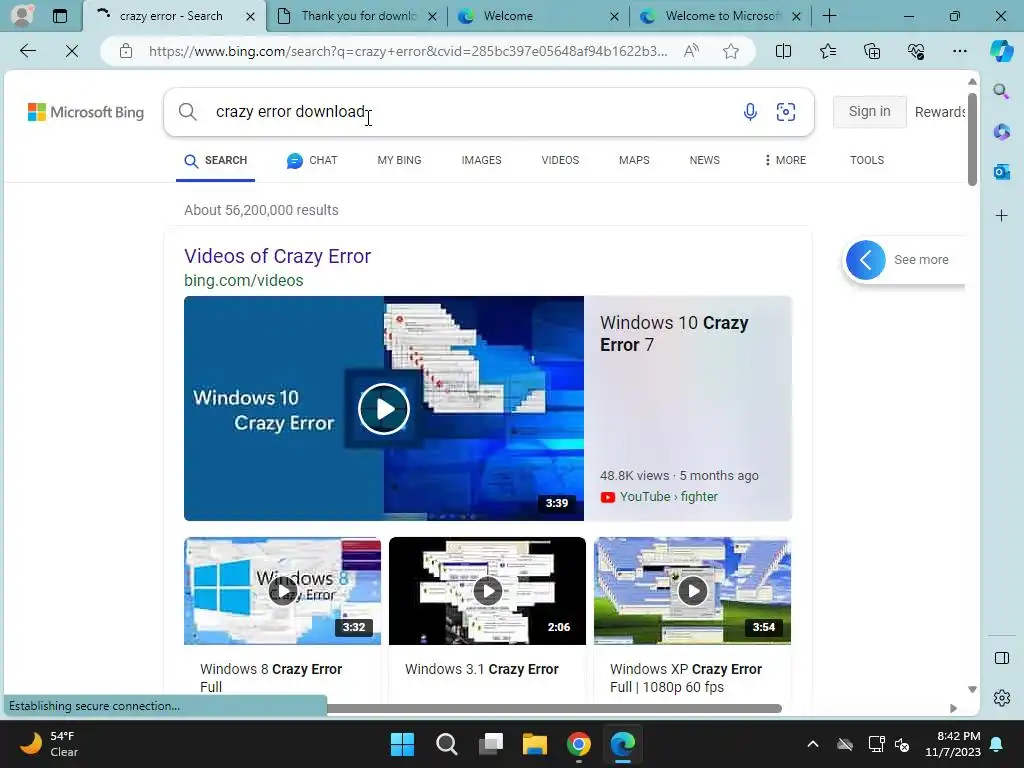Add a sidebar app with plus
1024x768 pixels.
tap(1002, 216)
